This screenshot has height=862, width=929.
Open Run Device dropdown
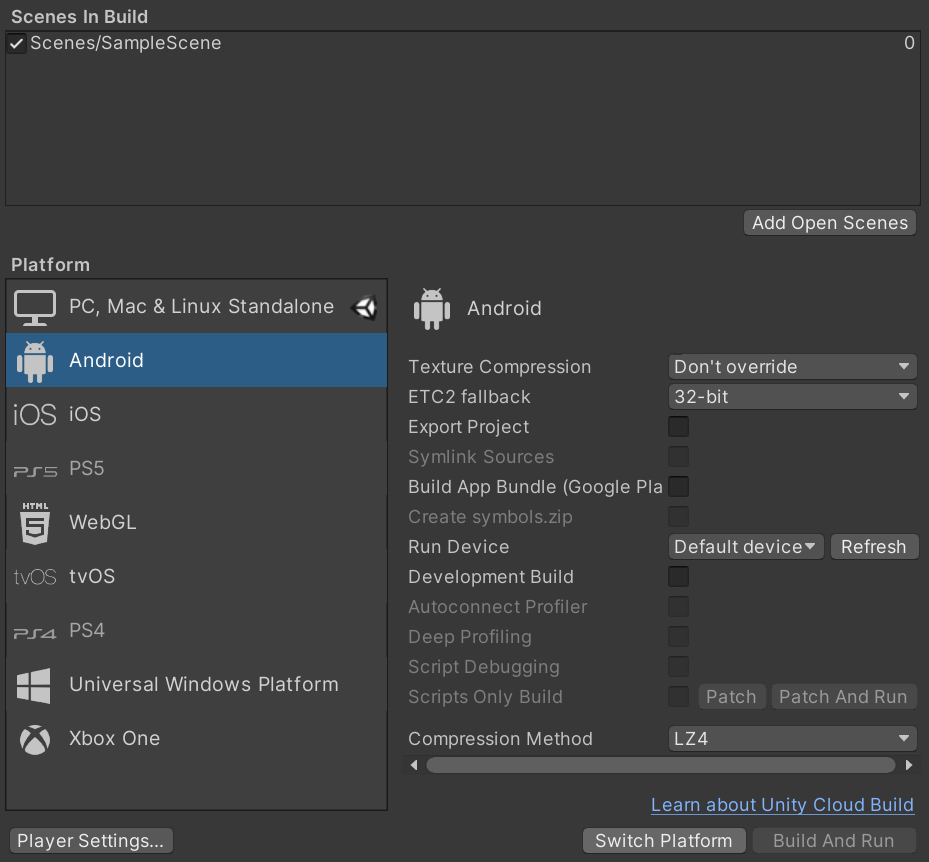coord(746,546)
